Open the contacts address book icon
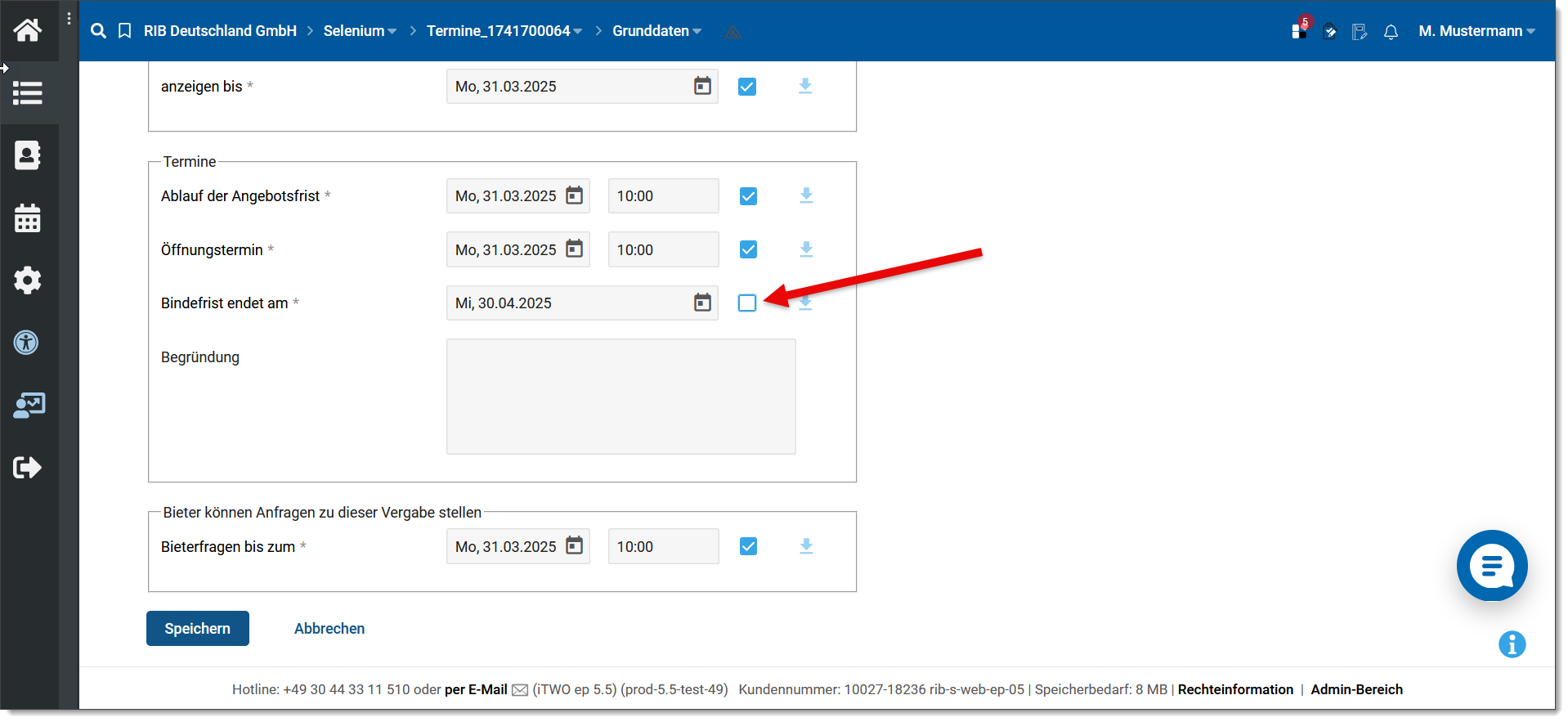Viewport: 1568px width, 722px height. click(x=27, y=155)
